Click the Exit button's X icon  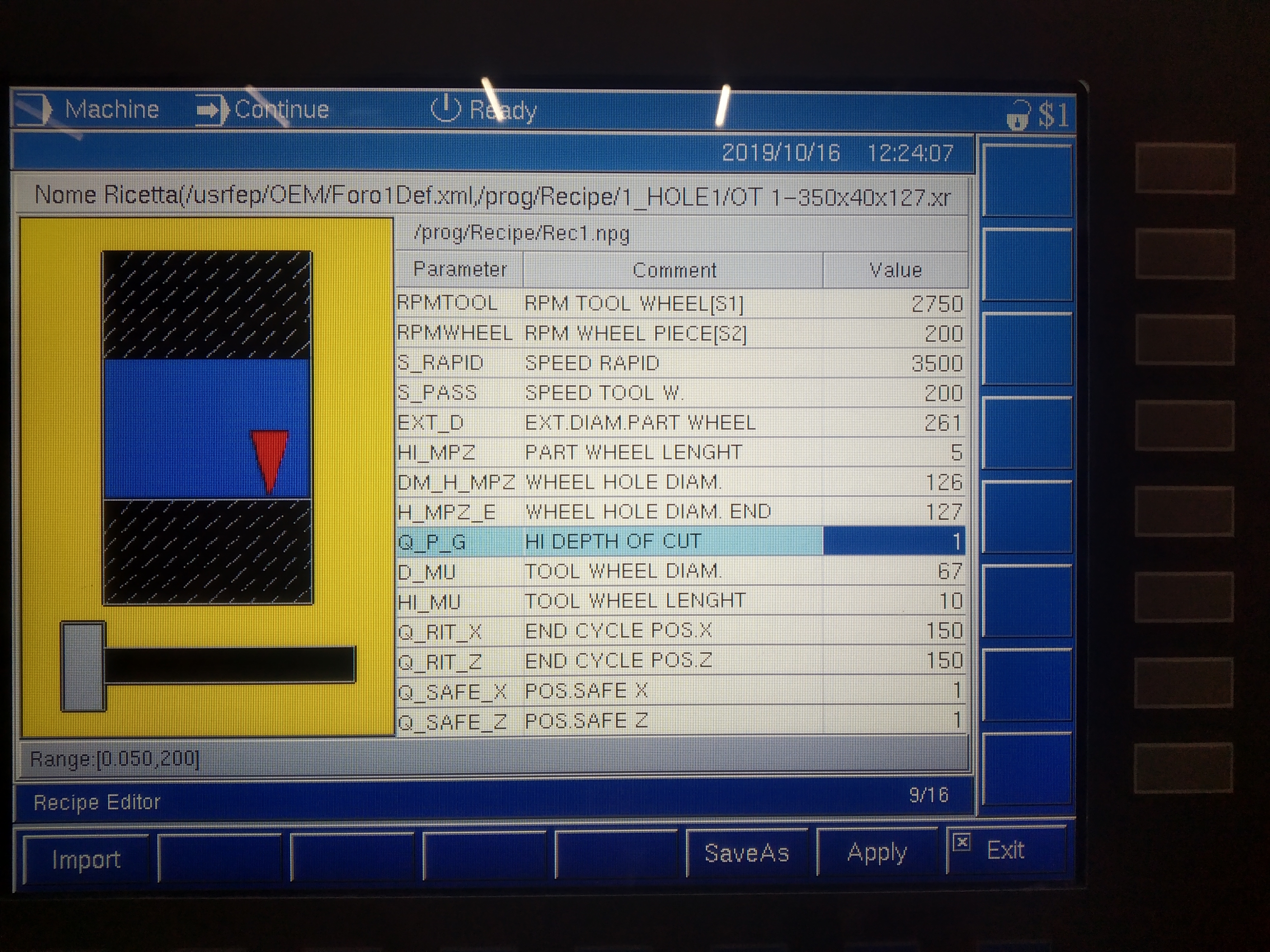click(x=961, y=843)
